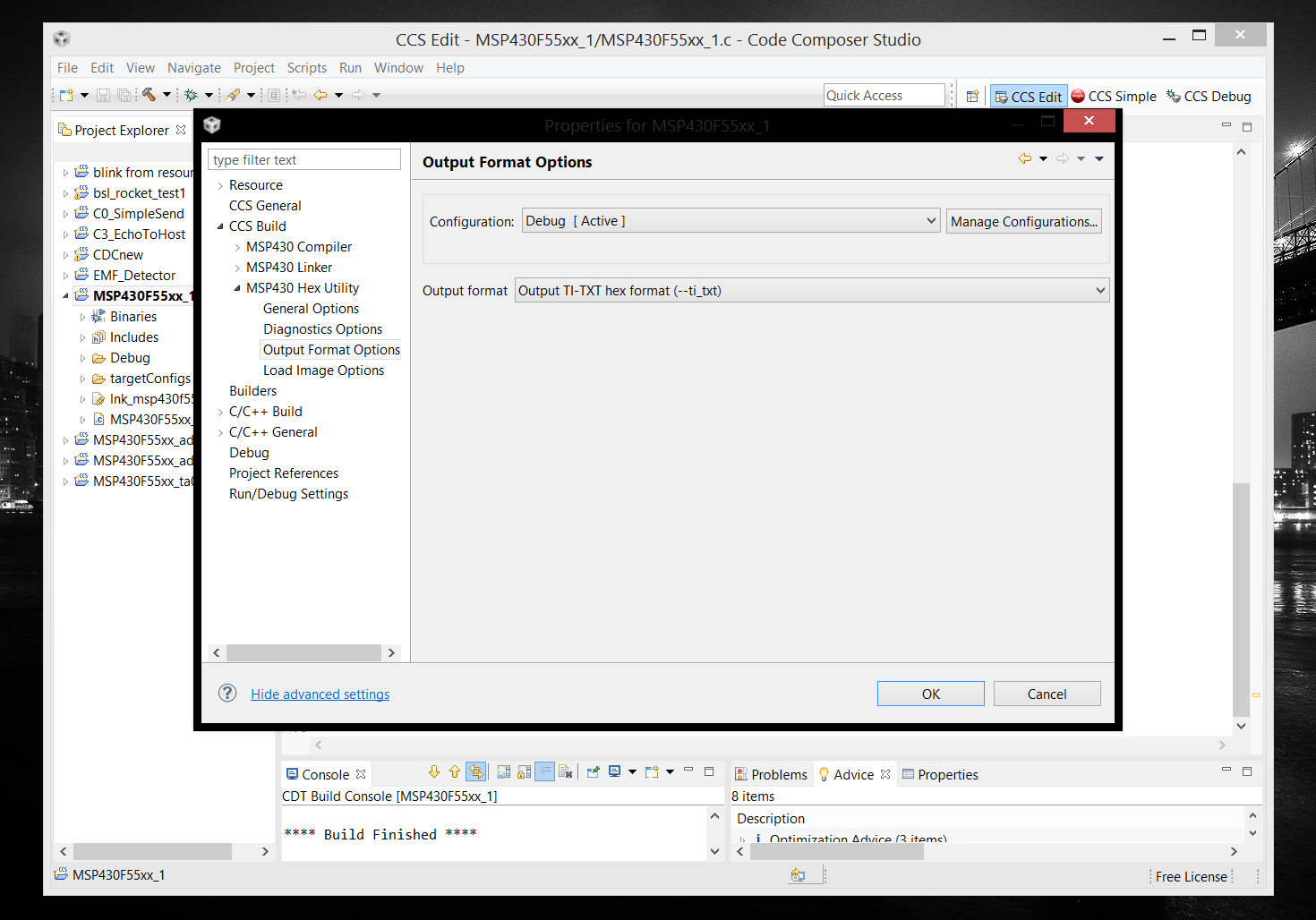Select Load Image Options tree item
The height and width of the screenshot is (920, 1316).
point(323,371)
